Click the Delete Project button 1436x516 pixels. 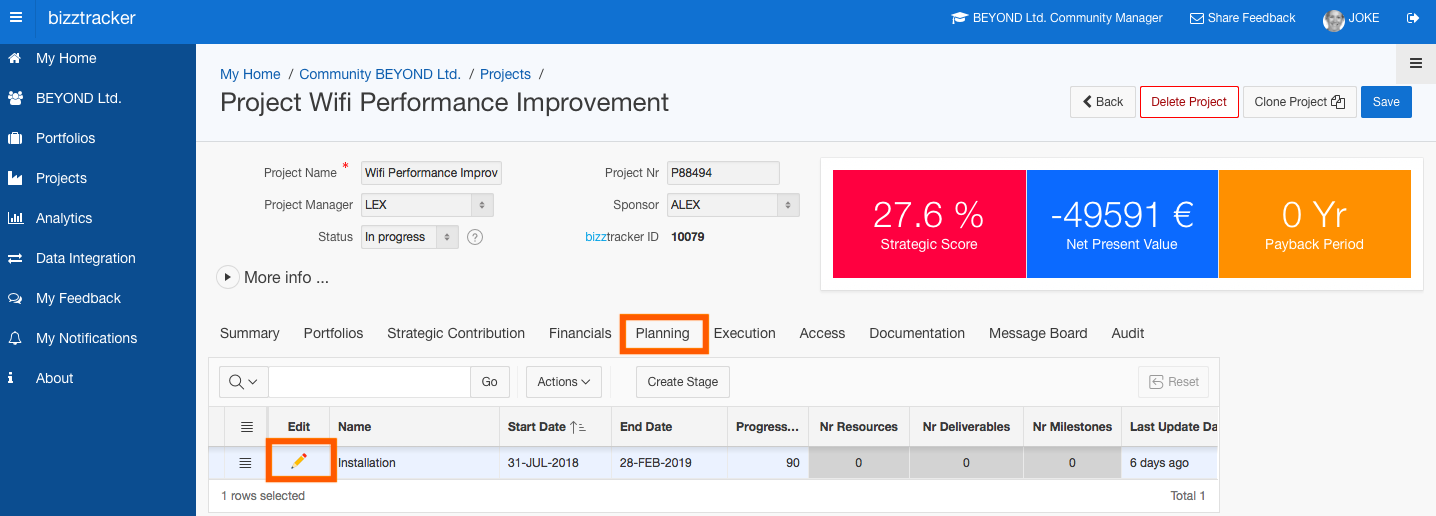(1189, 102)
